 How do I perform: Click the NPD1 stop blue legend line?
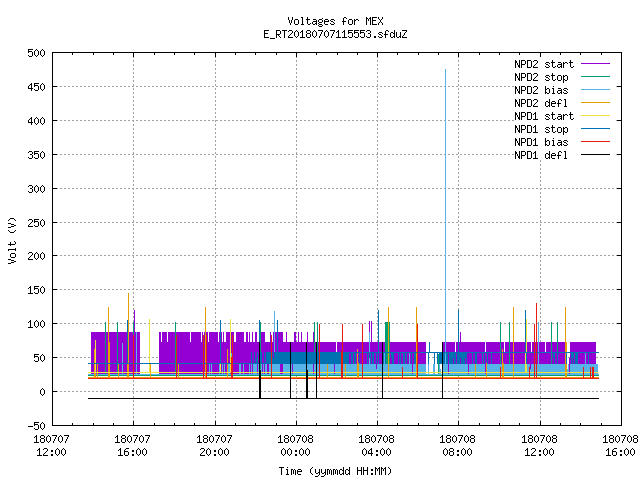(595, 129)
